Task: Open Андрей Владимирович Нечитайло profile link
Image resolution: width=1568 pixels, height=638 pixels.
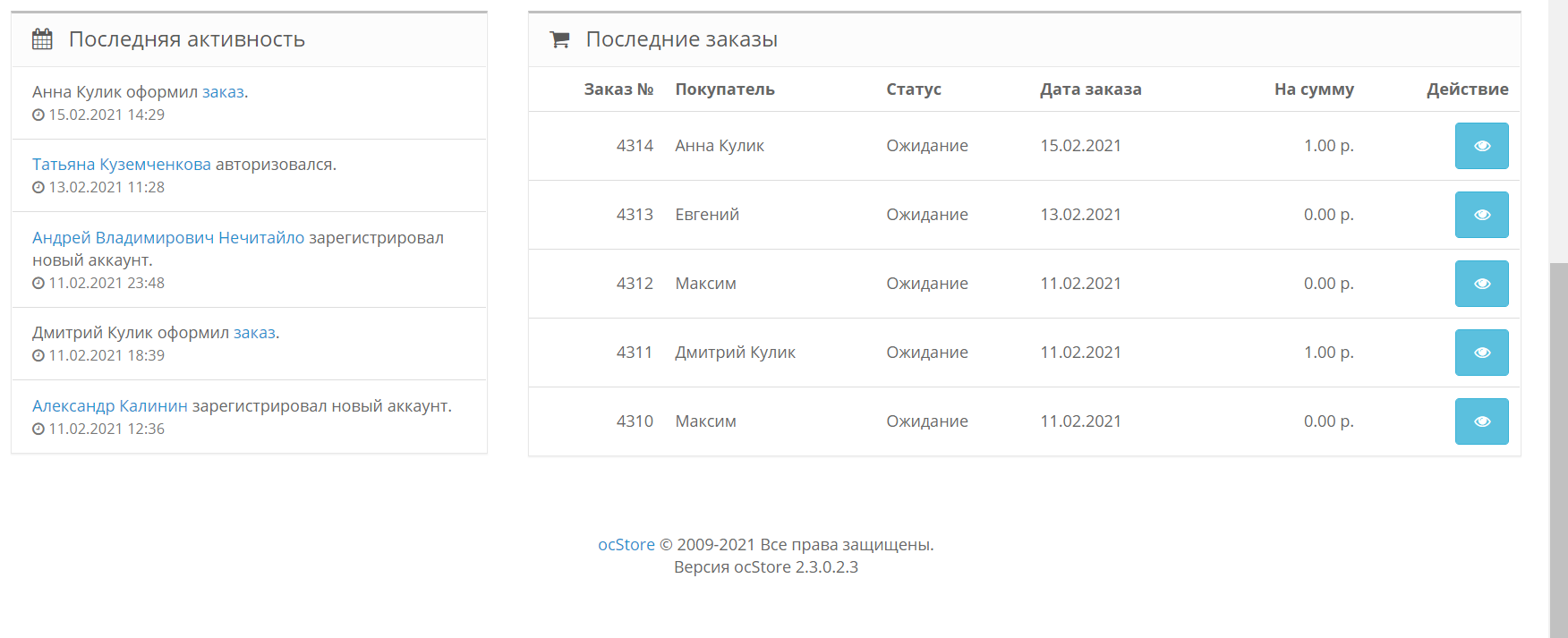Action: tap(168, 238)
